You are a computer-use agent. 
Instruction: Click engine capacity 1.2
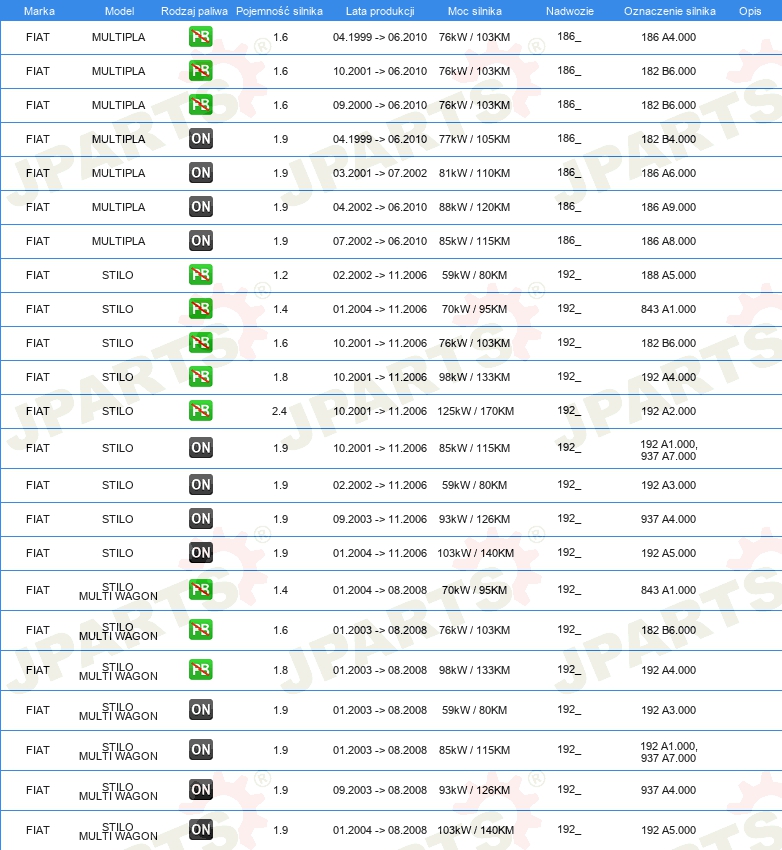pos(280,275)
